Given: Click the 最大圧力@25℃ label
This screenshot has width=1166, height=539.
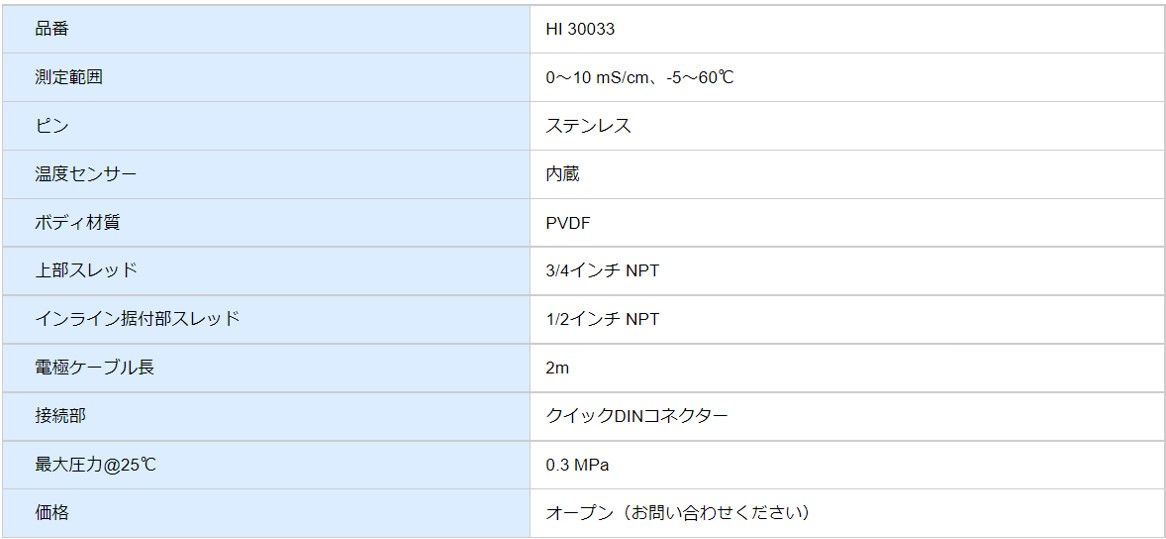Looking at the screenshot, I should pos(96,465).
